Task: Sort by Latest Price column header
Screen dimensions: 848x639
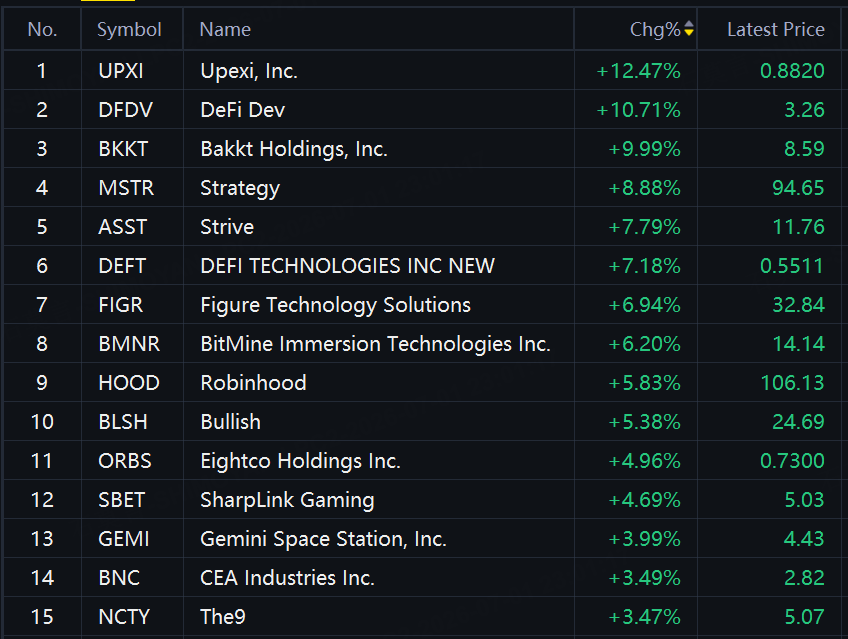Action: (x=776, y=29)
